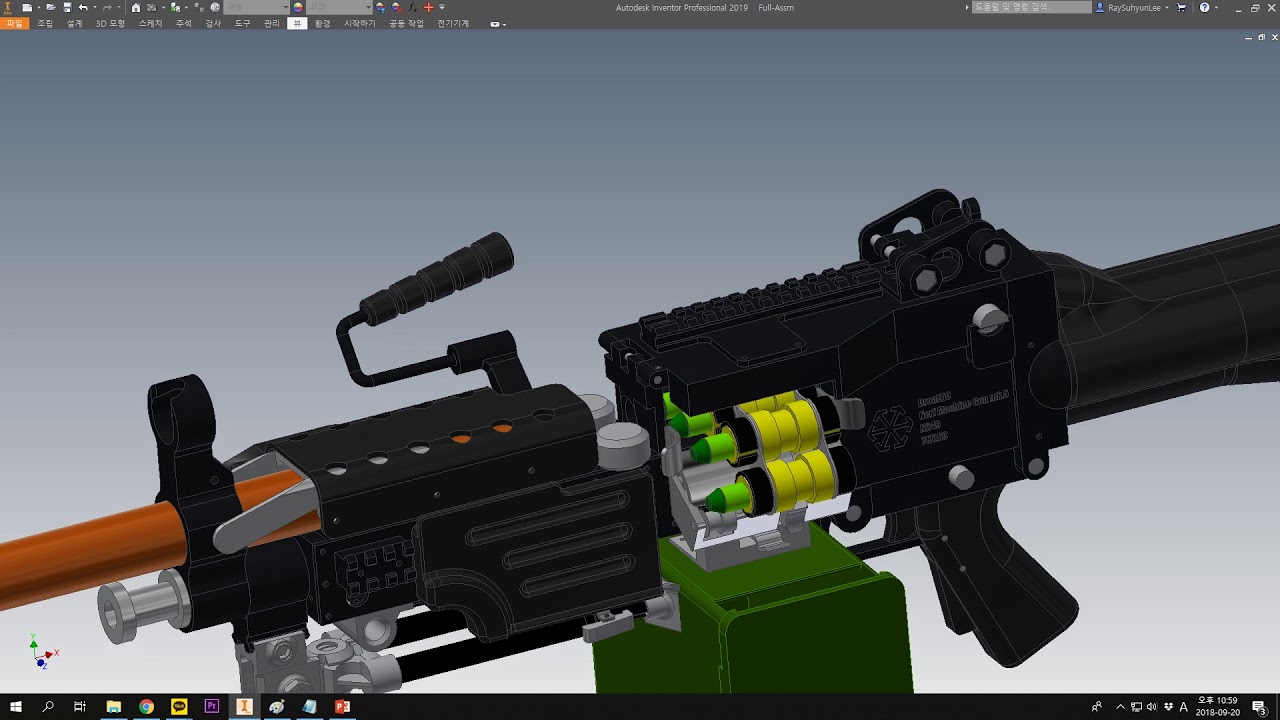Click the Inventor PRO application icon

point(7,7)
